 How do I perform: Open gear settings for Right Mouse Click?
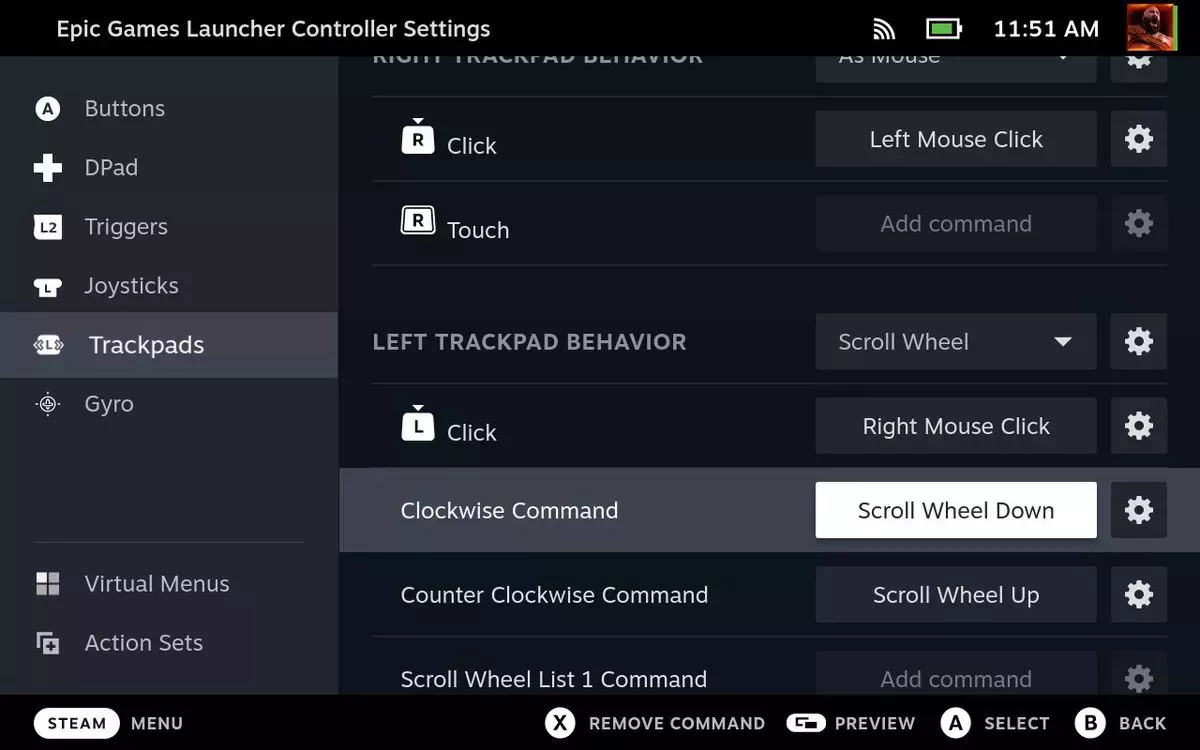[x=1139, y=426]
